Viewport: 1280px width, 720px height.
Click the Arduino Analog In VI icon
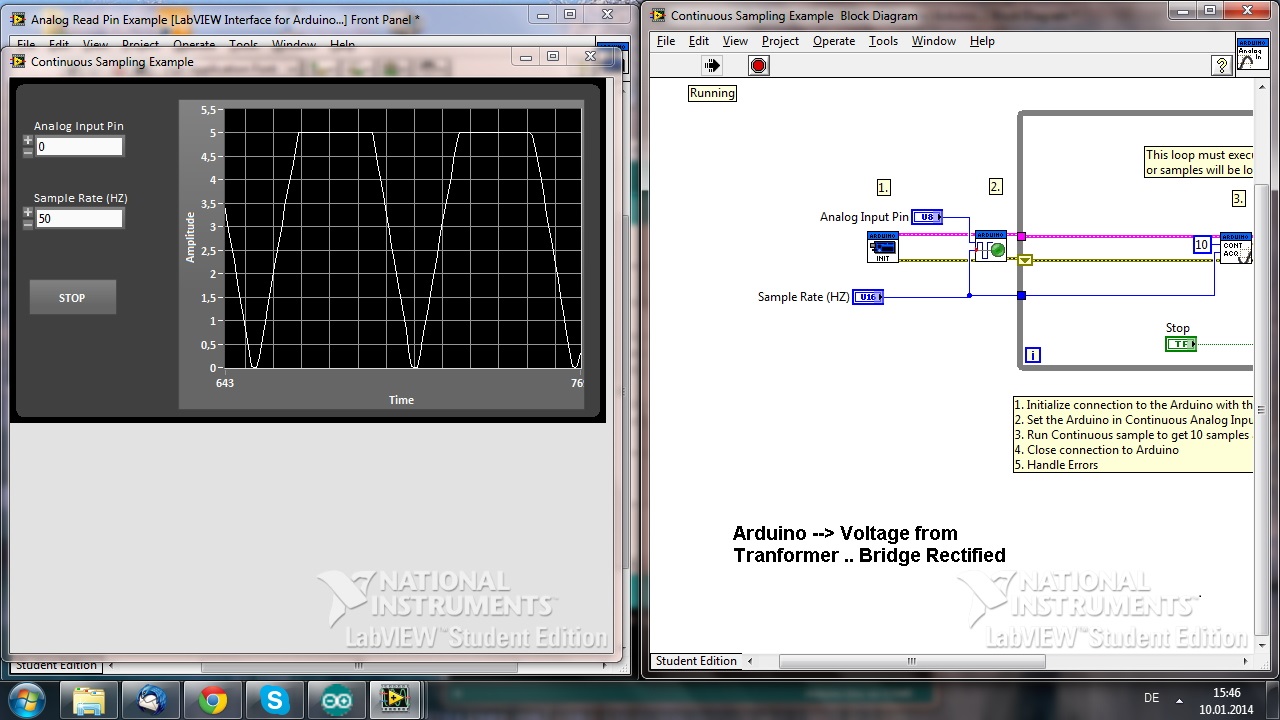click(x=1252, y=55)
